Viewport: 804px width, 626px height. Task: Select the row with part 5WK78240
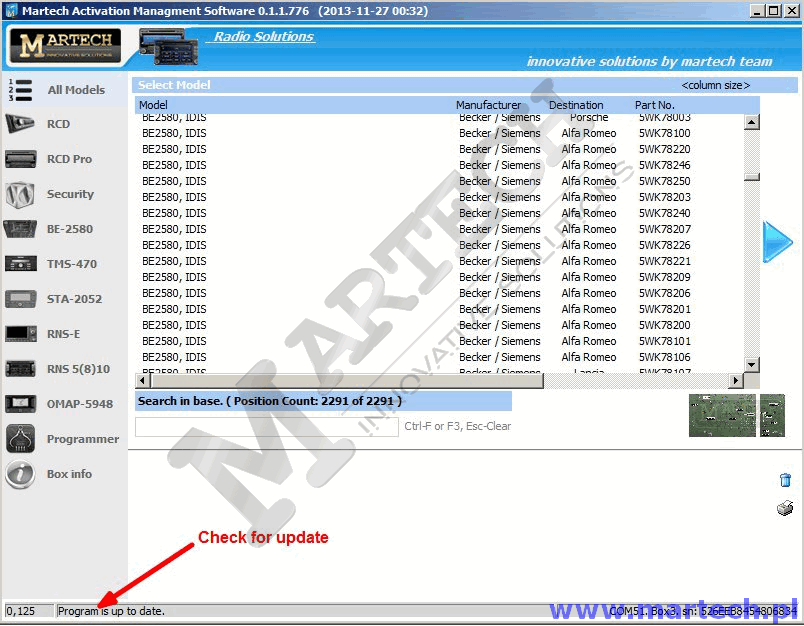pos(441,213)
